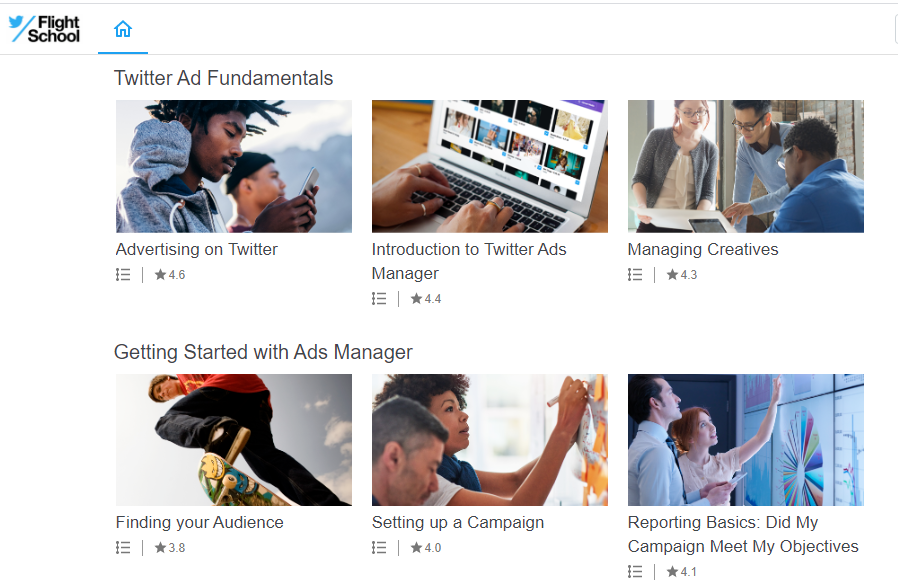898x587 pixels.
Task: Click the Twitter Flight School logo
Action: tap(44, 29)
